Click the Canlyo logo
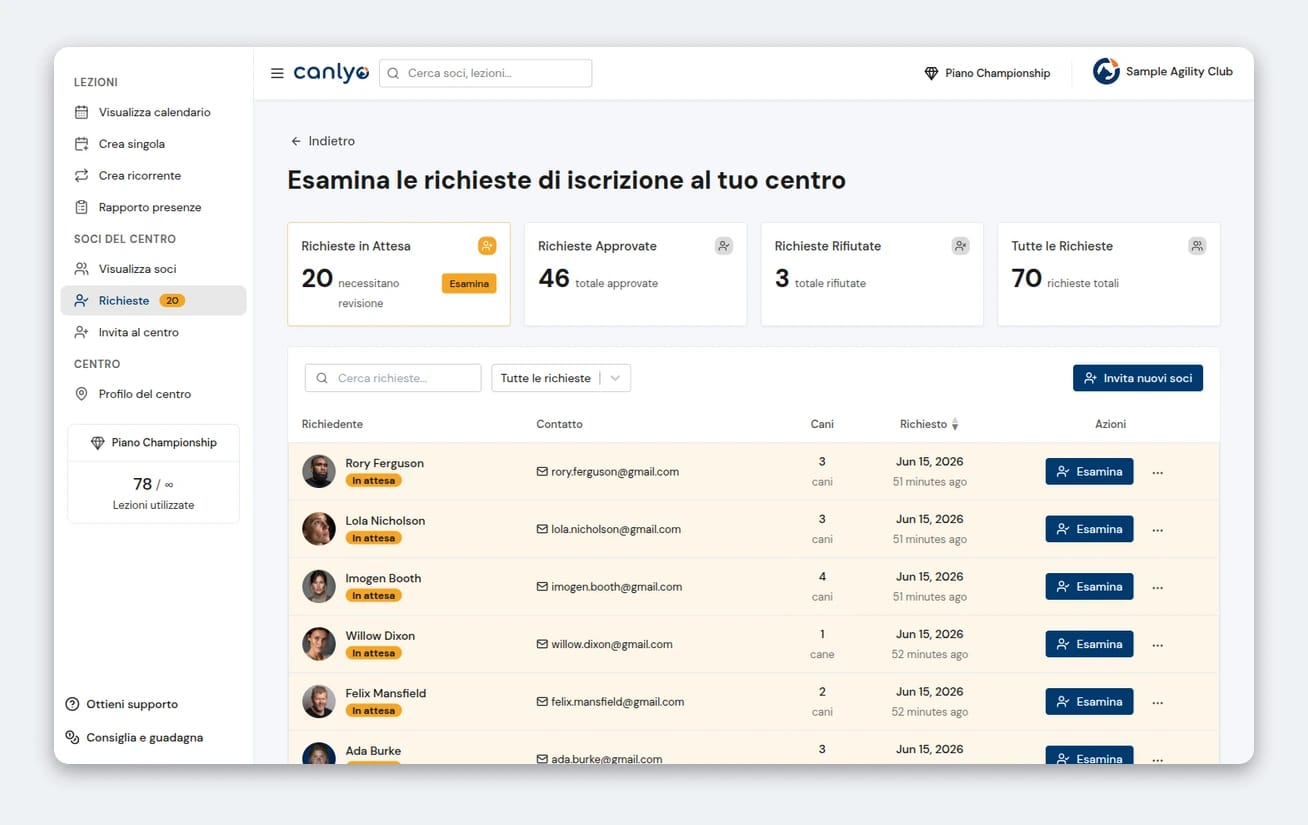 tap(331, 73)
